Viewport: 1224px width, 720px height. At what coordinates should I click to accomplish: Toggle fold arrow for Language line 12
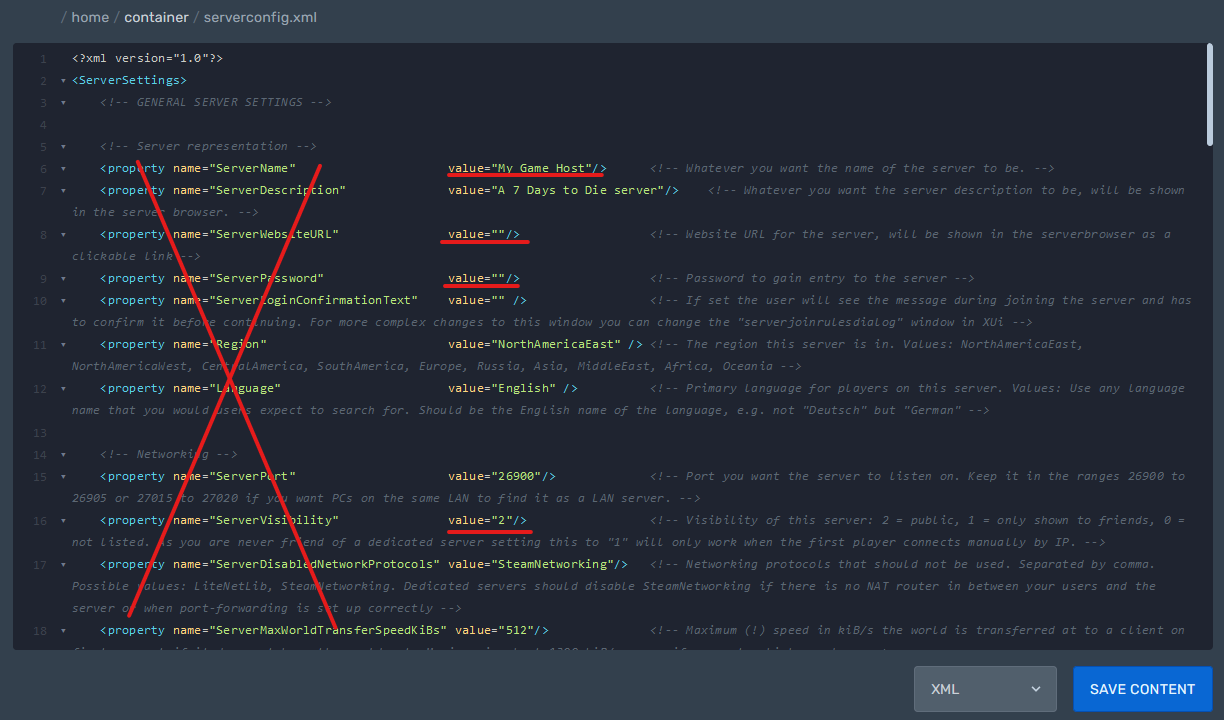tap(63, 389)
